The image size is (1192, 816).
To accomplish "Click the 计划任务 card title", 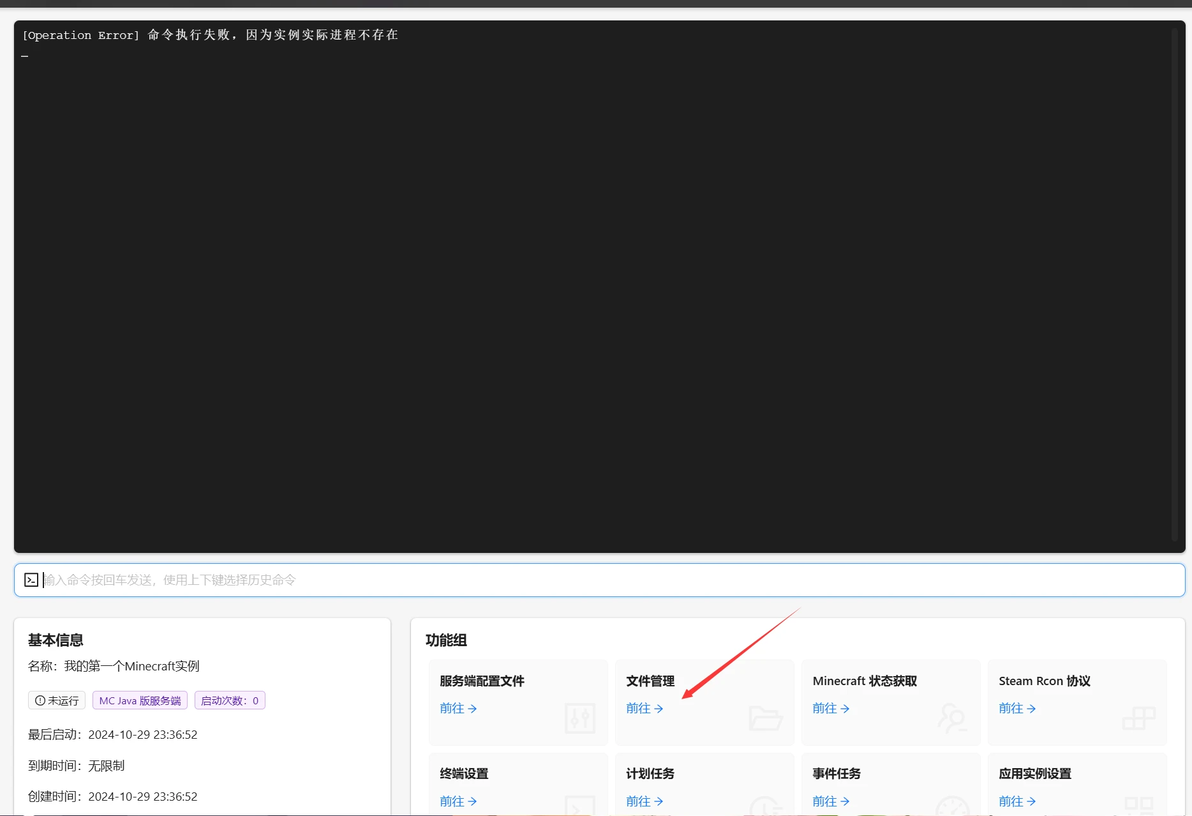I will tap(650, 773).
